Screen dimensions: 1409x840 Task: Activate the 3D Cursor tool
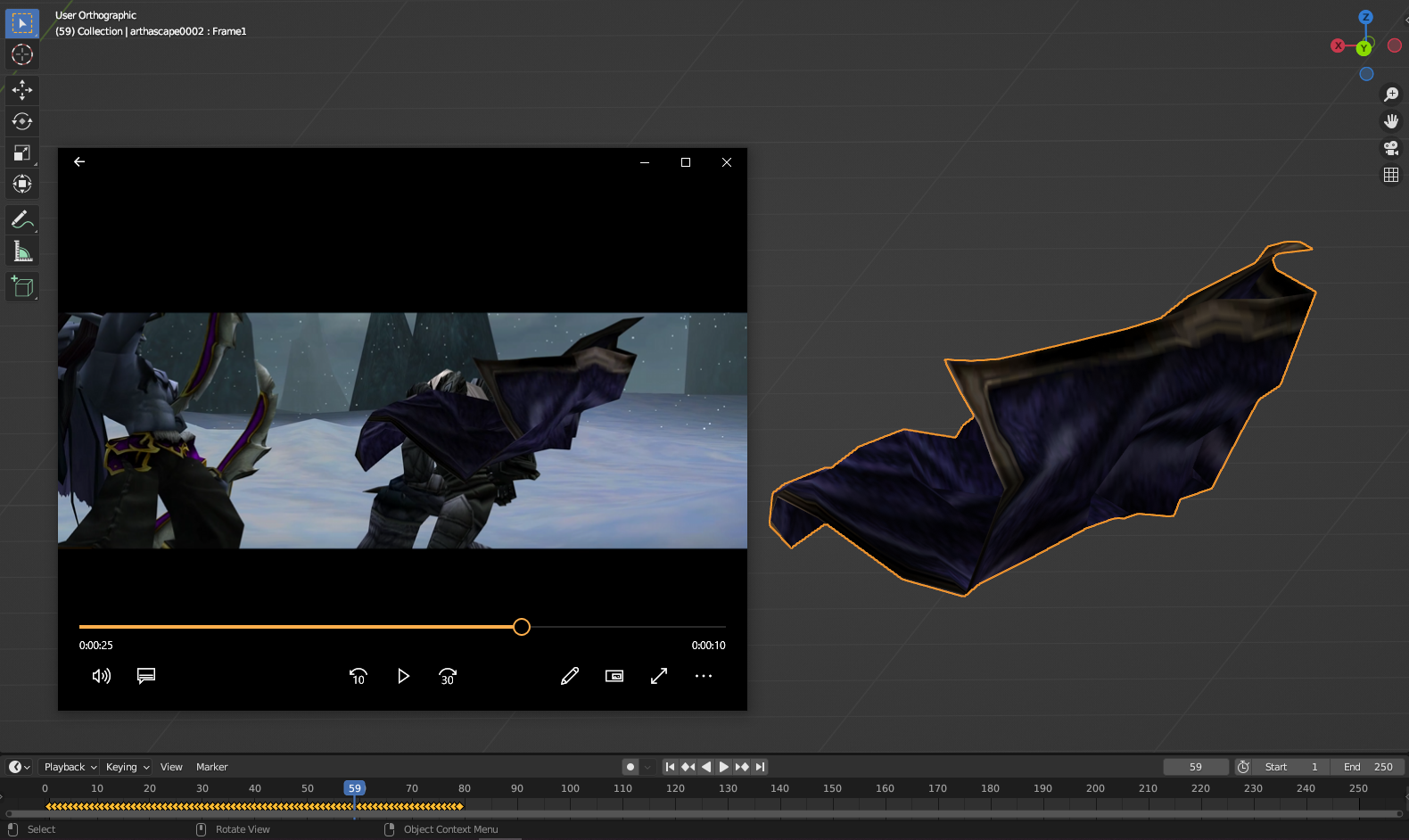(22, 54)
